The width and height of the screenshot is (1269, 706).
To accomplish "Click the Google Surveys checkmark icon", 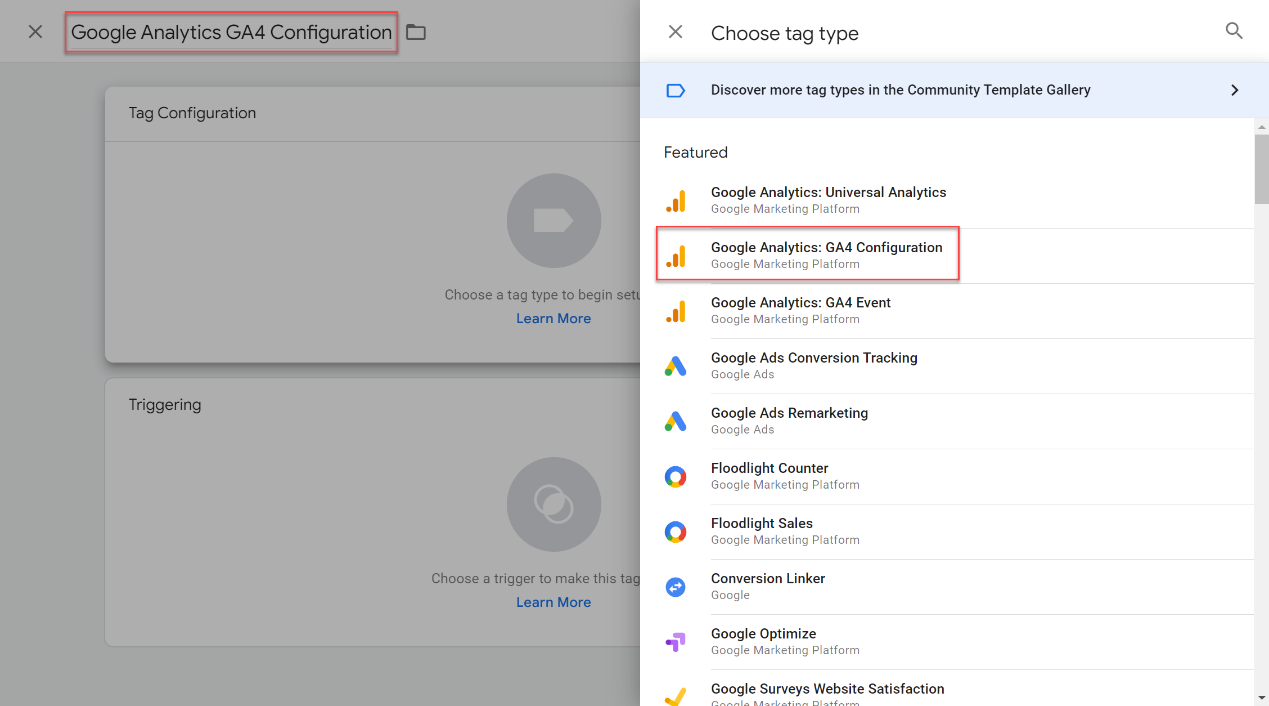I will pyautogui.click(x=676, y=696).
